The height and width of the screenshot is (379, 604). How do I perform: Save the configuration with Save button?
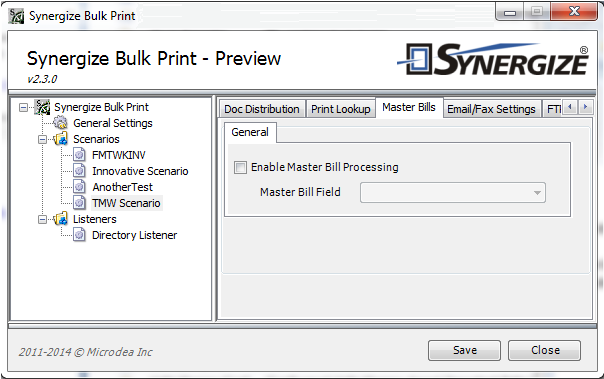(465, 350)
